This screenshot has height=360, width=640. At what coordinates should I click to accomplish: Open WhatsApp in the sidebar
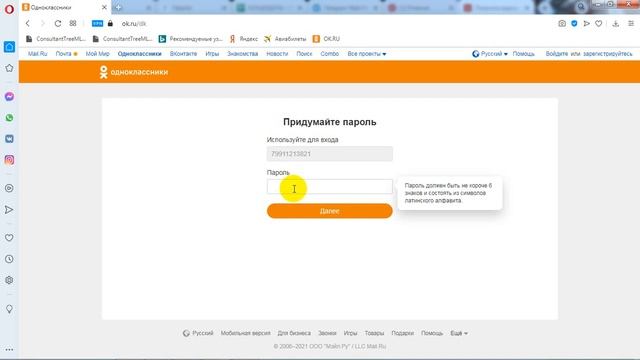click(9, 118)
